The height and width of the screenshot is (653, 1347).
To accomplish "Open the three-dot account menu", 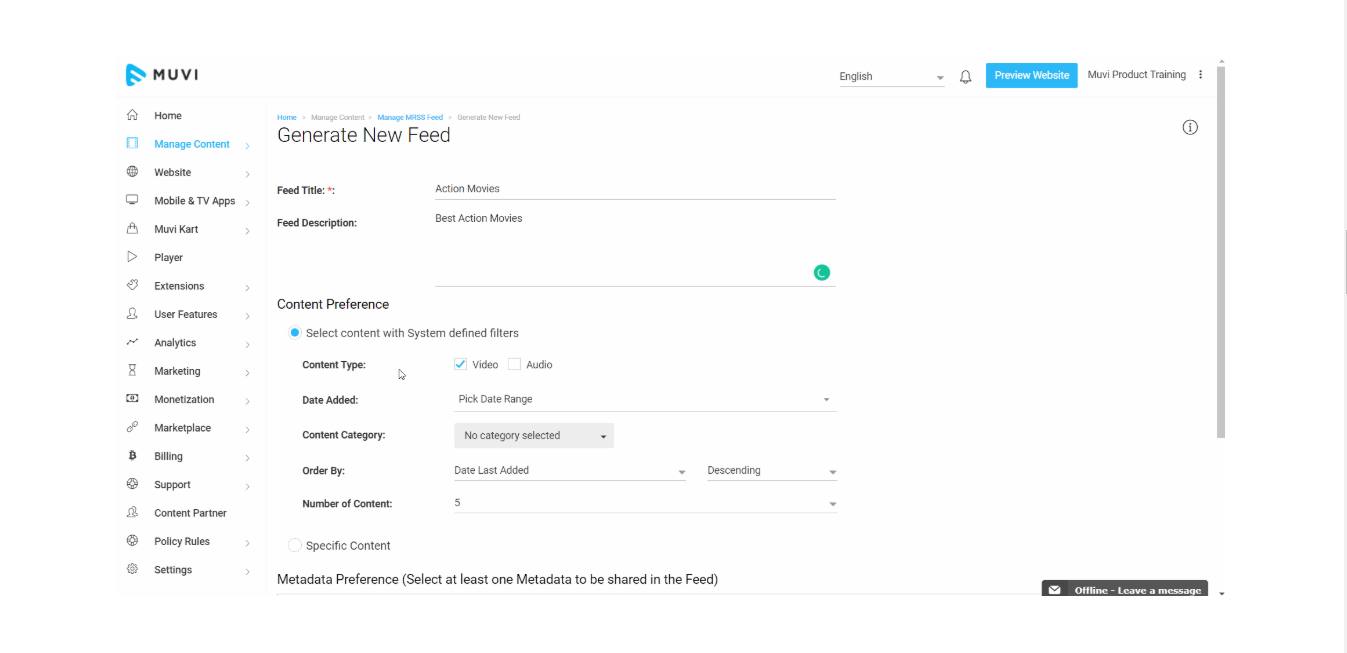I will point(1201,75).
